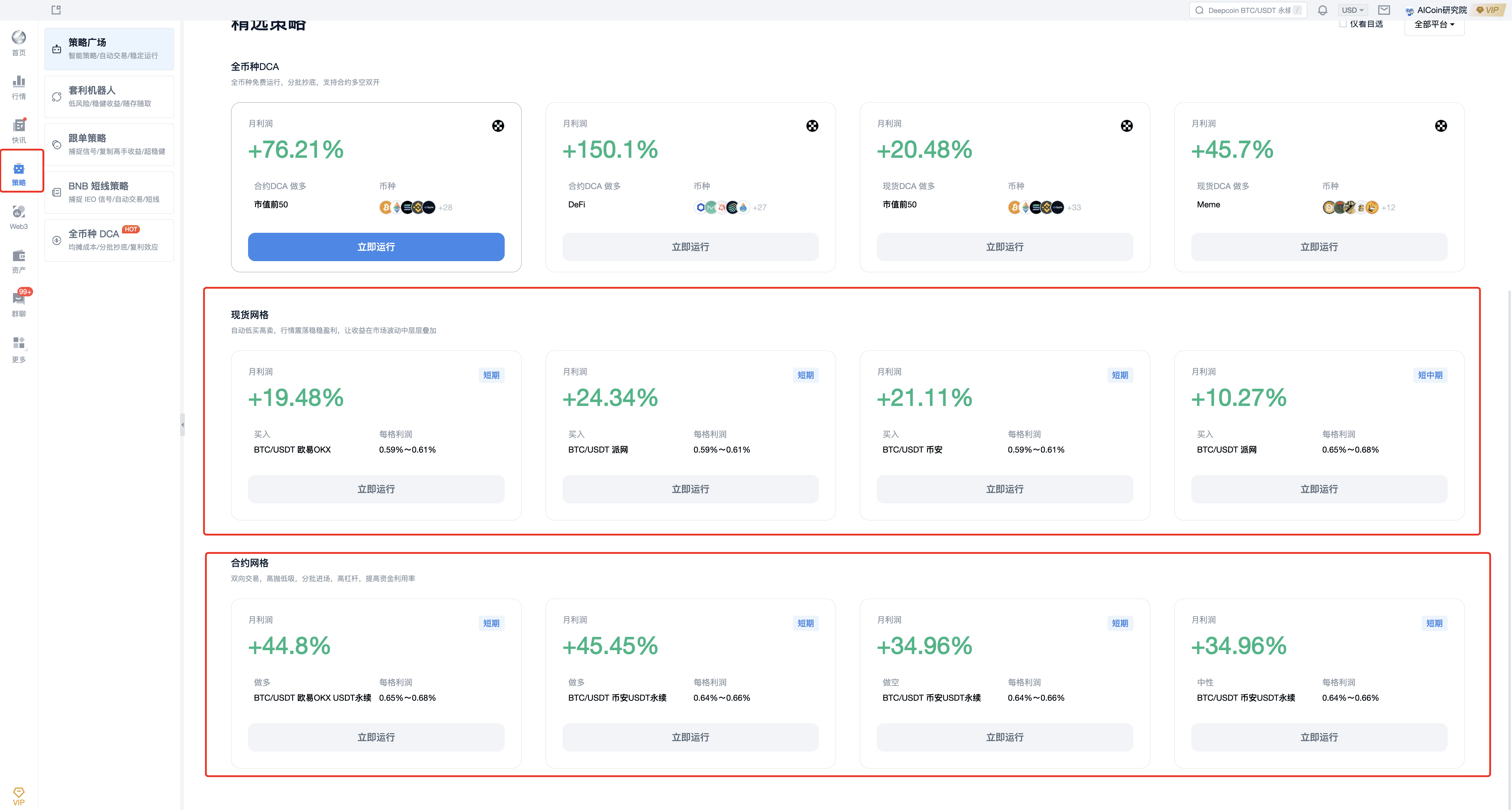Open 跟单策略 menu item
The width and height of the screenshot is (1512, 810).
point(109,144)
